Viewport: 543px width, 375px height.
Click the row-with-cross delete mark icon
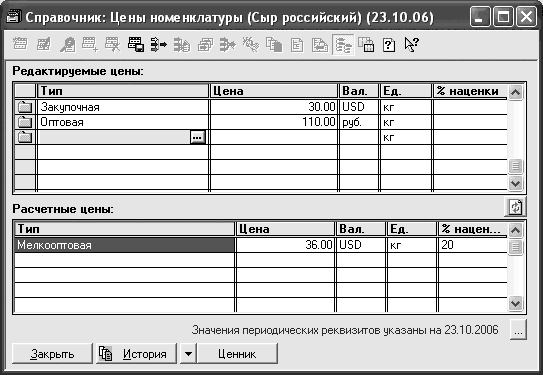(113, 45)
